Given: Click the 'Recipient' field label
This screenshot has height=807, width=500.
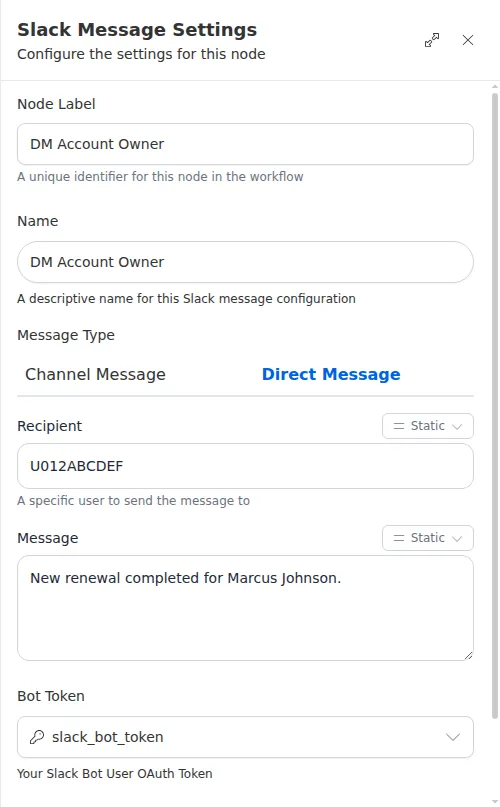Looking at the screenshot, I should pyautogui.click(x=49, y=426).
